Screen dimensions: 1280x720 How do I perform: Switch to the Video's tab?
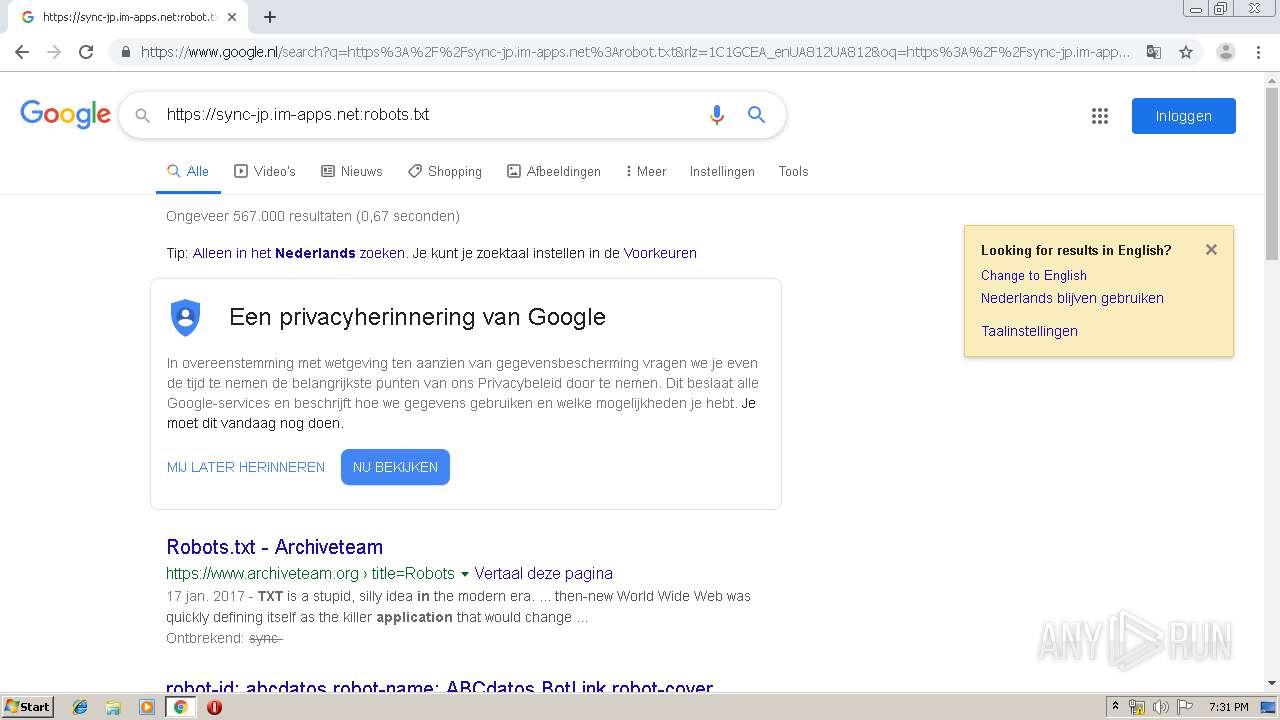point(265,171)
